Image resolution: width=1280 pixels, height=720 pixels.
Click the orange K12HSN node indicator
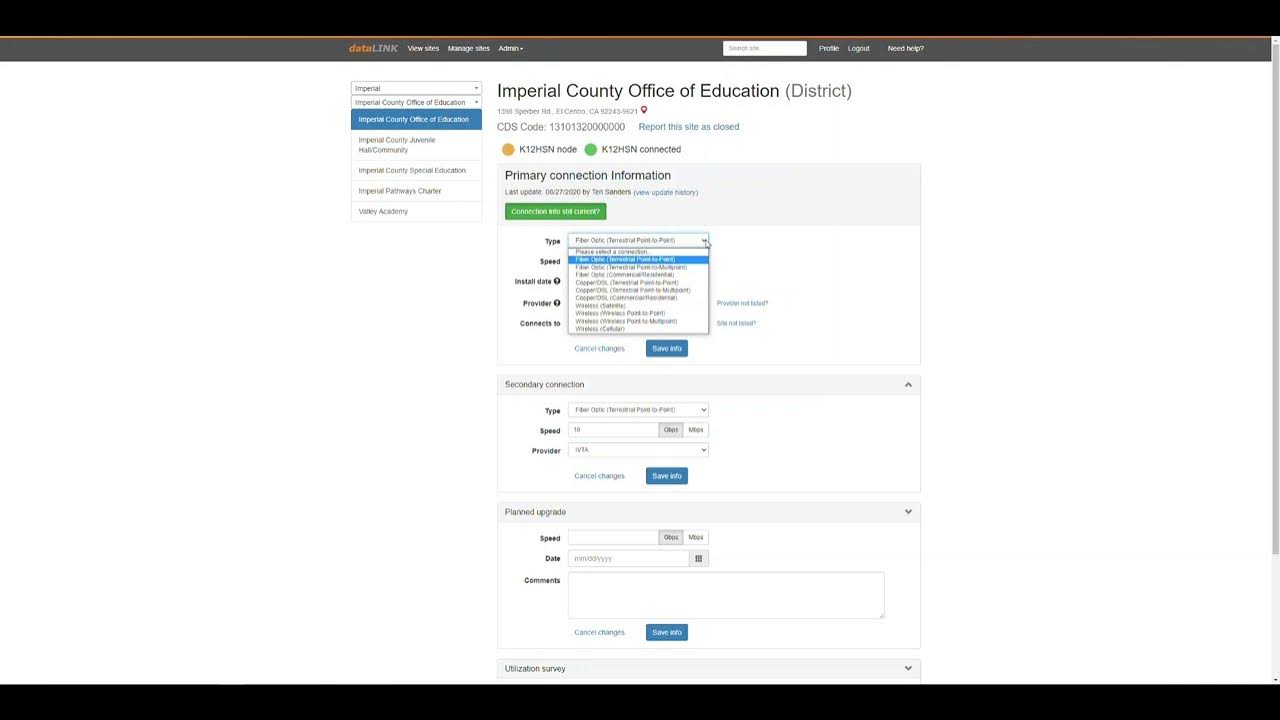508,149
